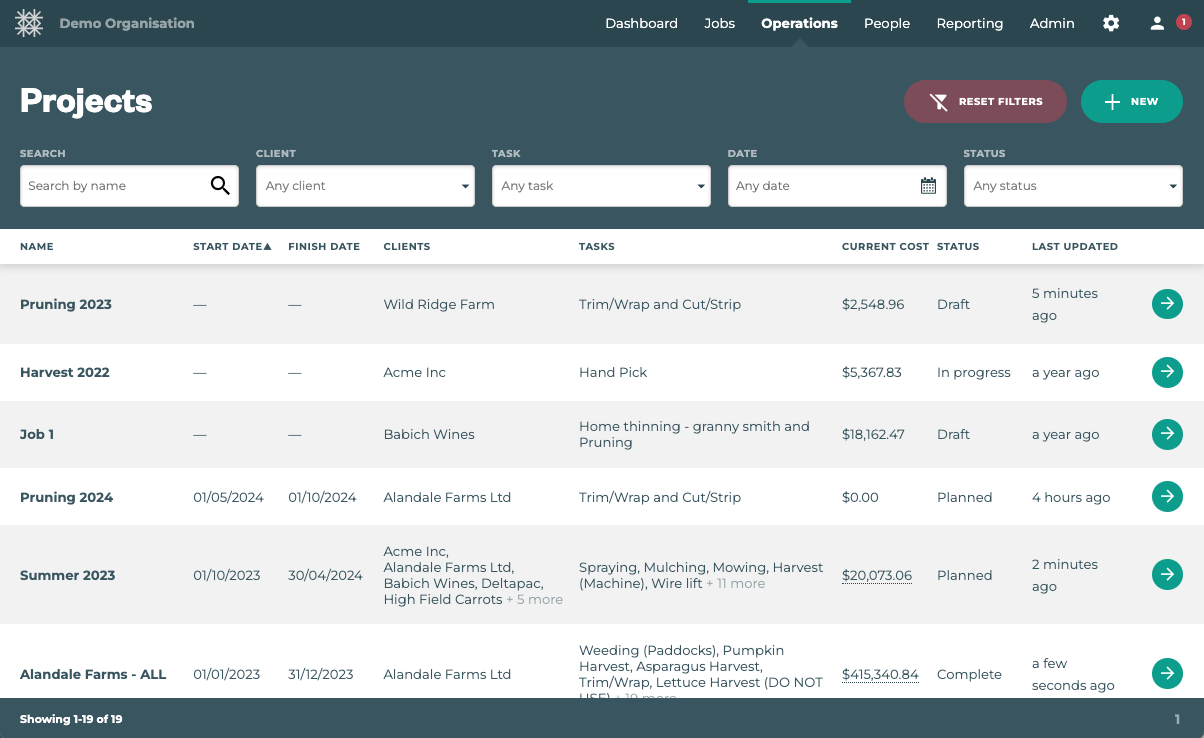Screen dimensions: 1204x738
Task: Expand the Any status dropdown
Action: click(x=1073, y=186)
